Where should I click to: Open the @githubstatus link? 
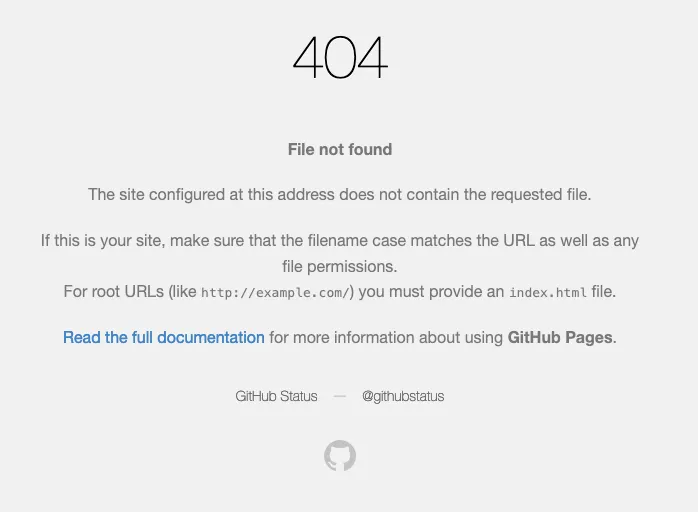(x=403, y=396)
